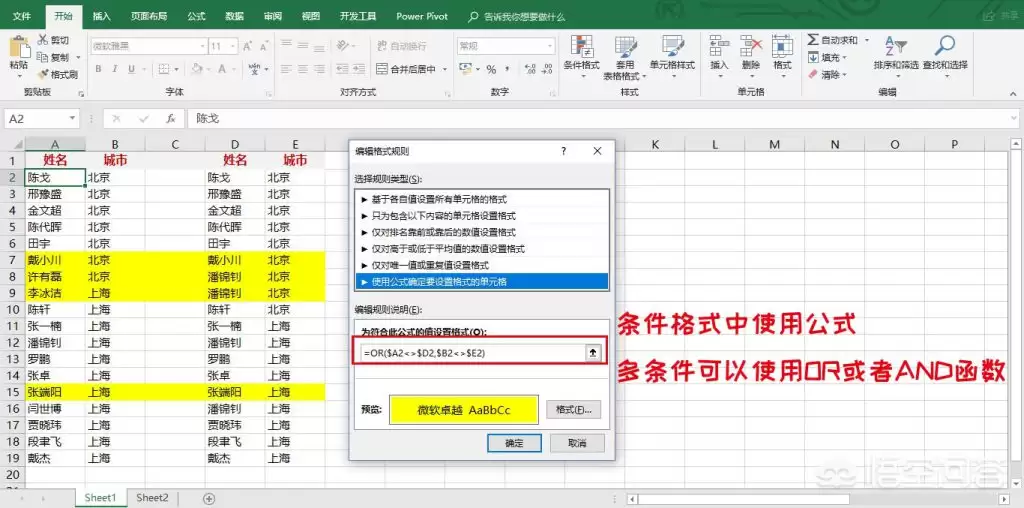Click the 格式(F)... button in the dialog
The height and width of the screenshot is (508, 1024).
pyautogui.click(x=573, y=409)
